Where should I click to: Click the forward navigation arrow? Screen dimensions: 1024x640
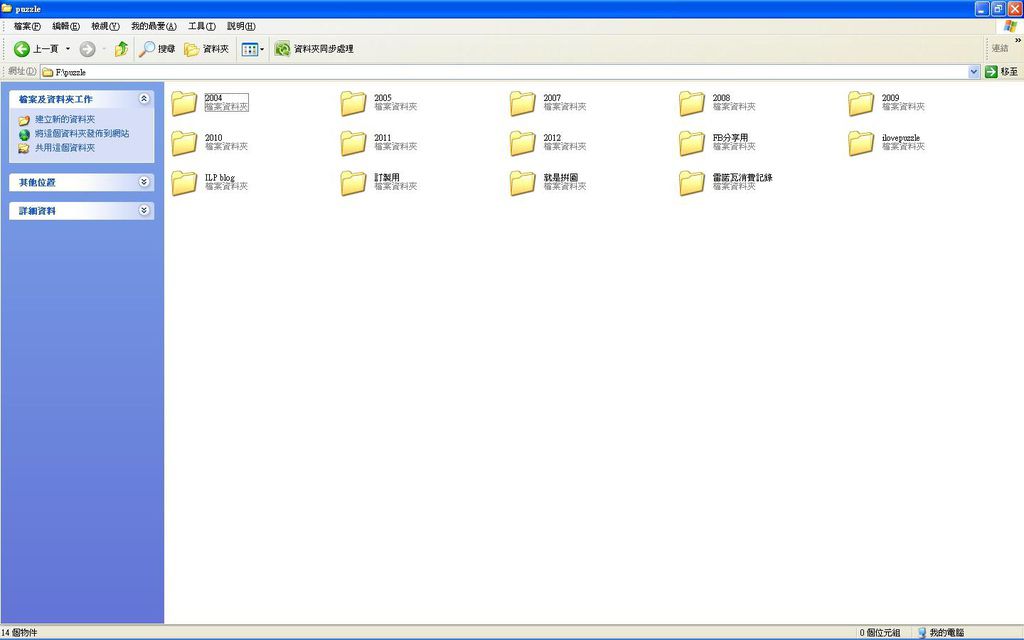(x=88, y=49)
